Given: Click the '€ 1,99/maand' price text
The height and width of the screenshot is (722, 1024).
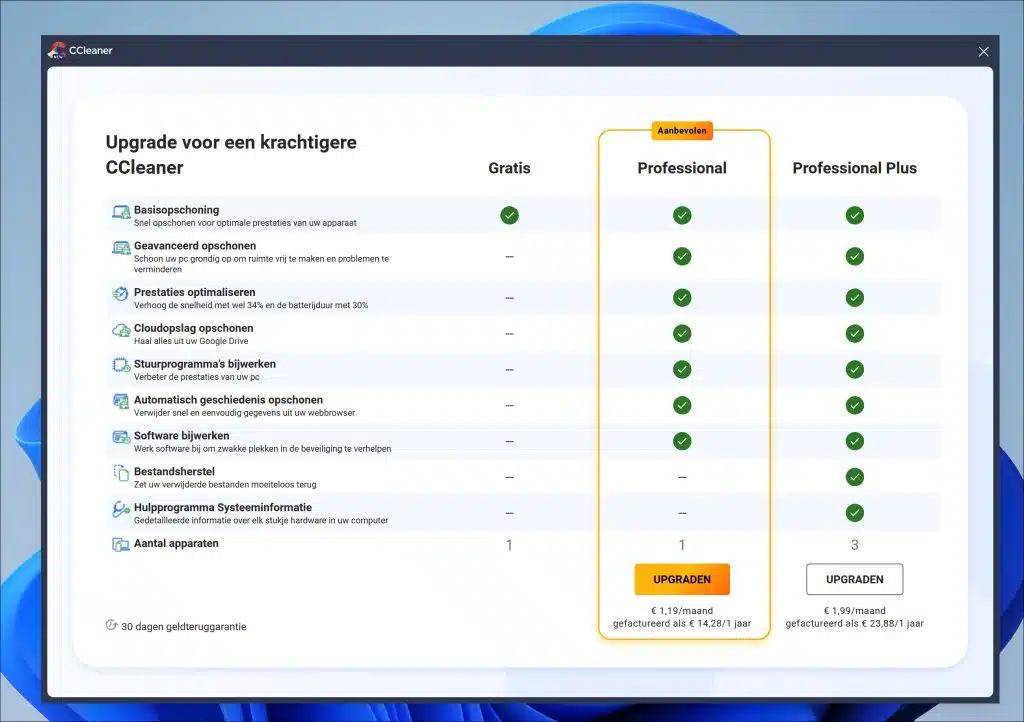Looking at the screenshot, I should [854, 611].
